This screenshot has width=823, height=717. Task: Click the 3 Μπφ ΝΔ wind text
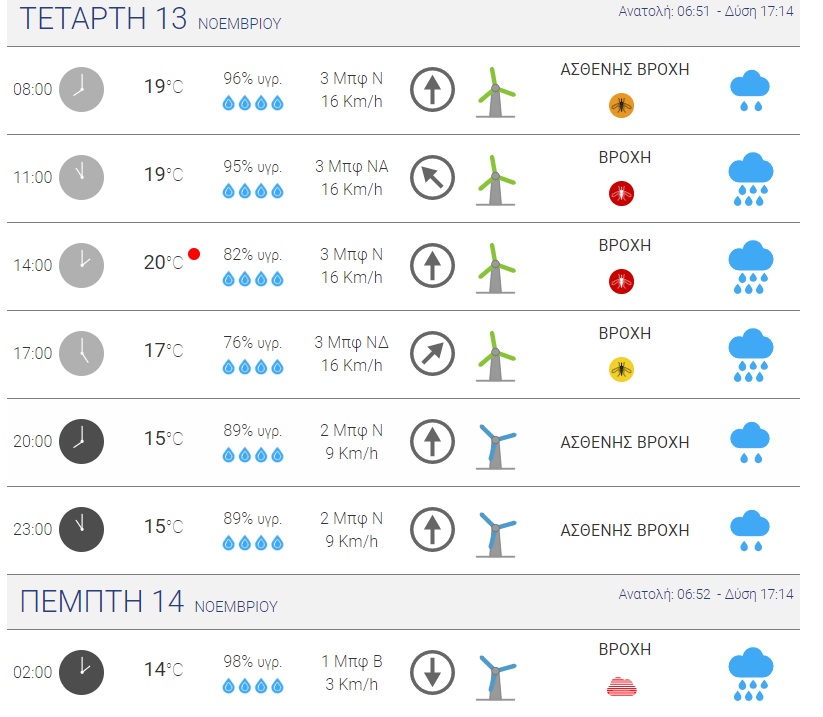tap(352, 343)
